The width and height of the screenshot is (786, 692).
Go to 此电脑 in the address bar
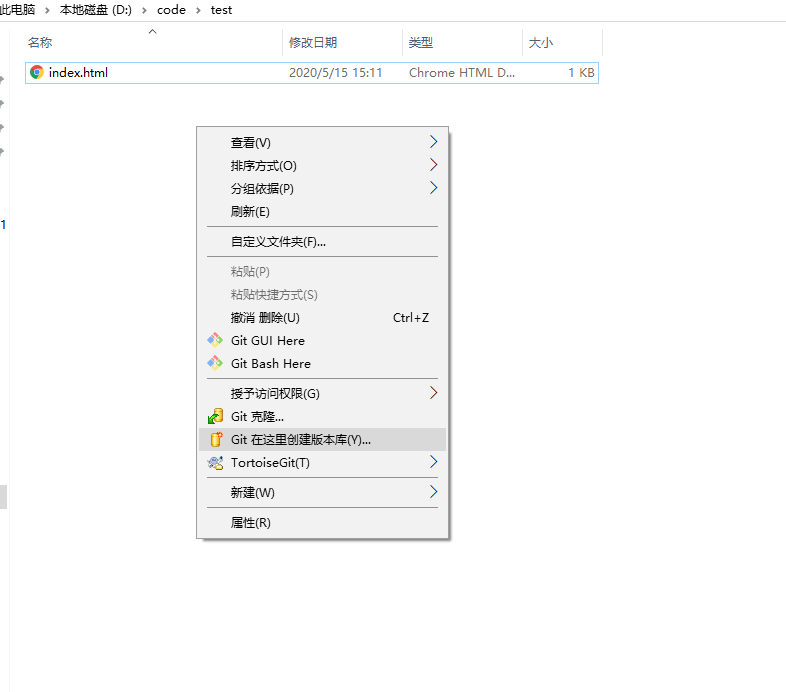[18, 10]
